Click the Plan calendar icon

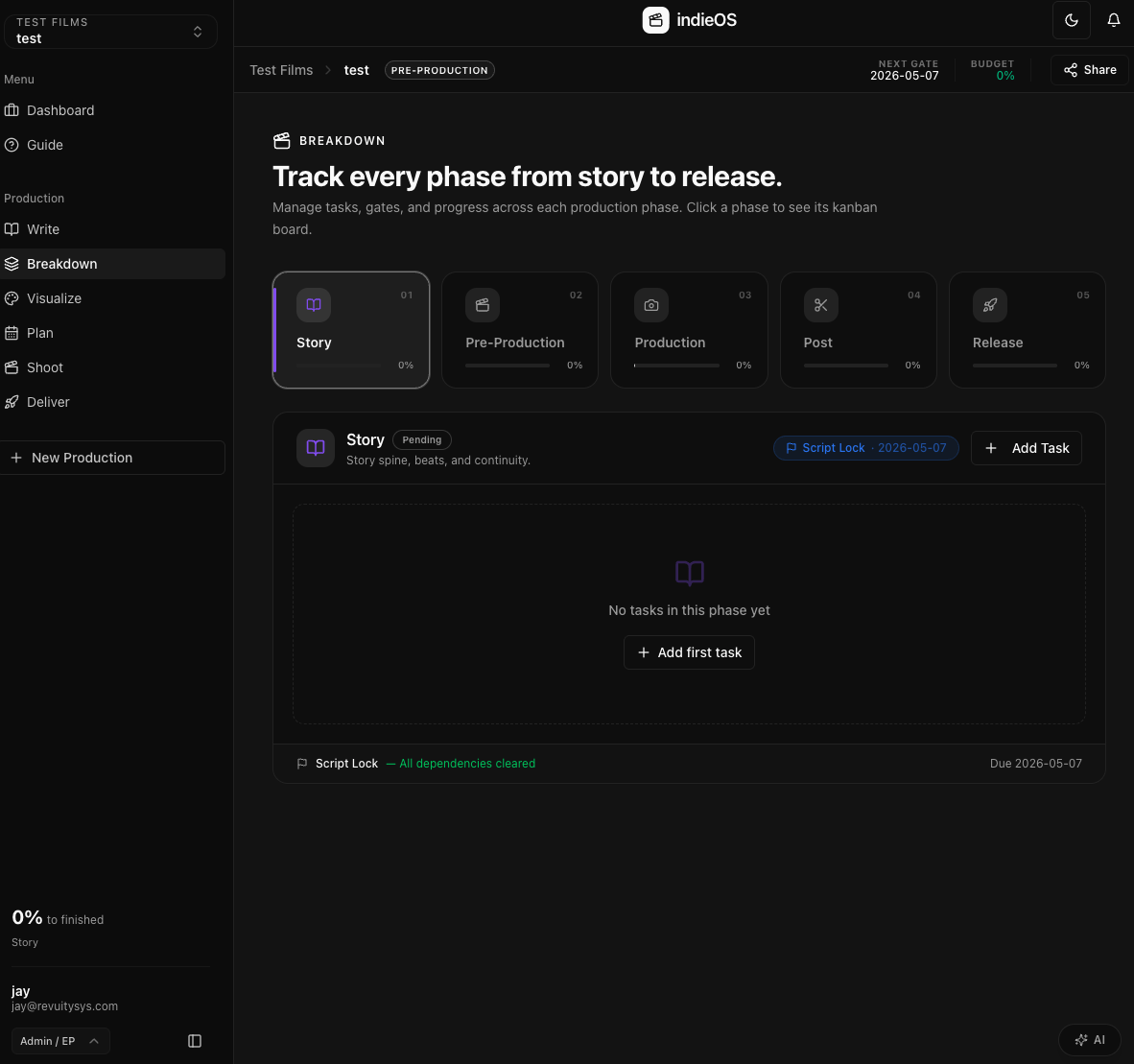pos(12,334)
